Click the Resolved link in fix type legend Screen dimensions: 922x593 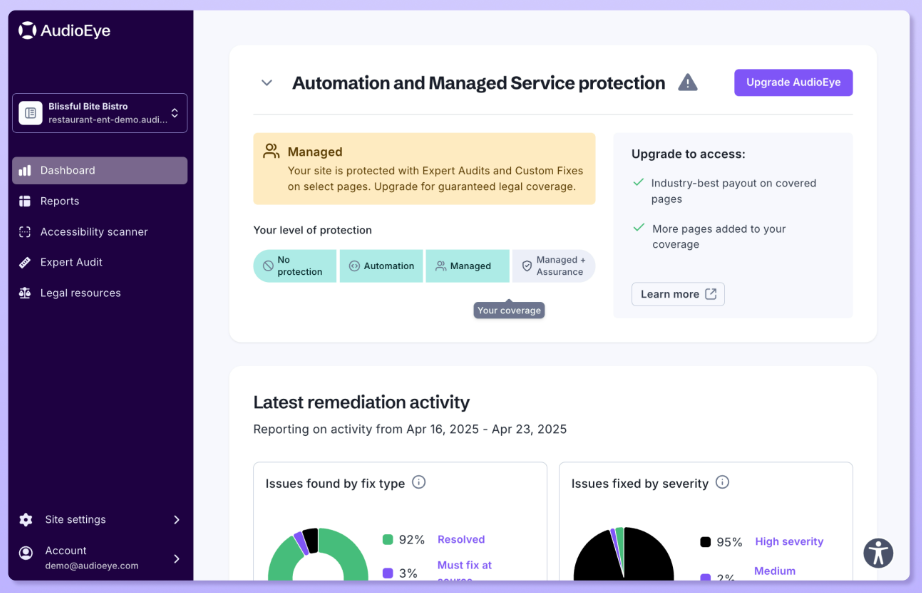[461, 539]
